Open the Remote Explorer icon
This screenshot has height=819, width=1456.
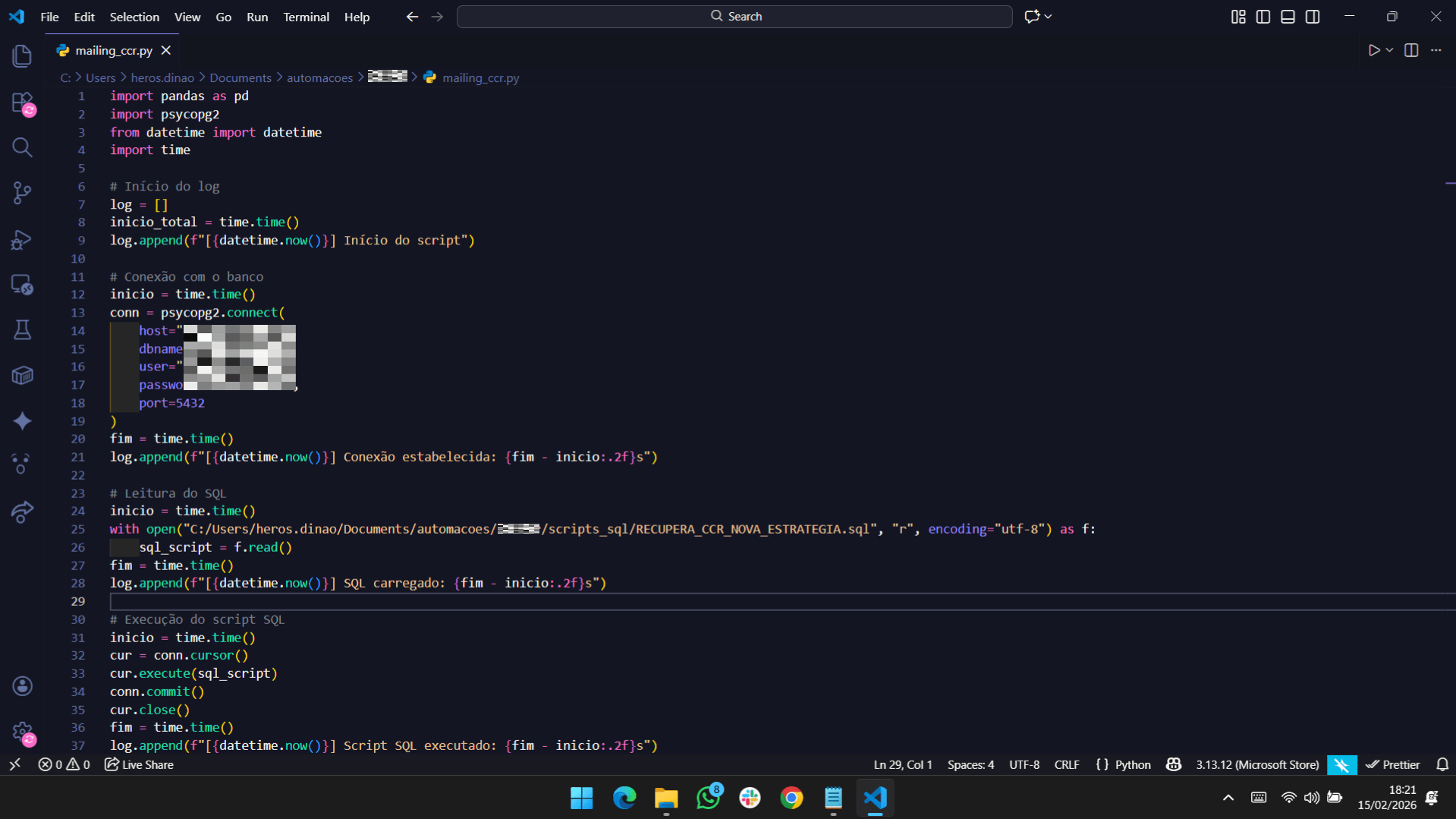pyautogui.click(x=22, y=285)
